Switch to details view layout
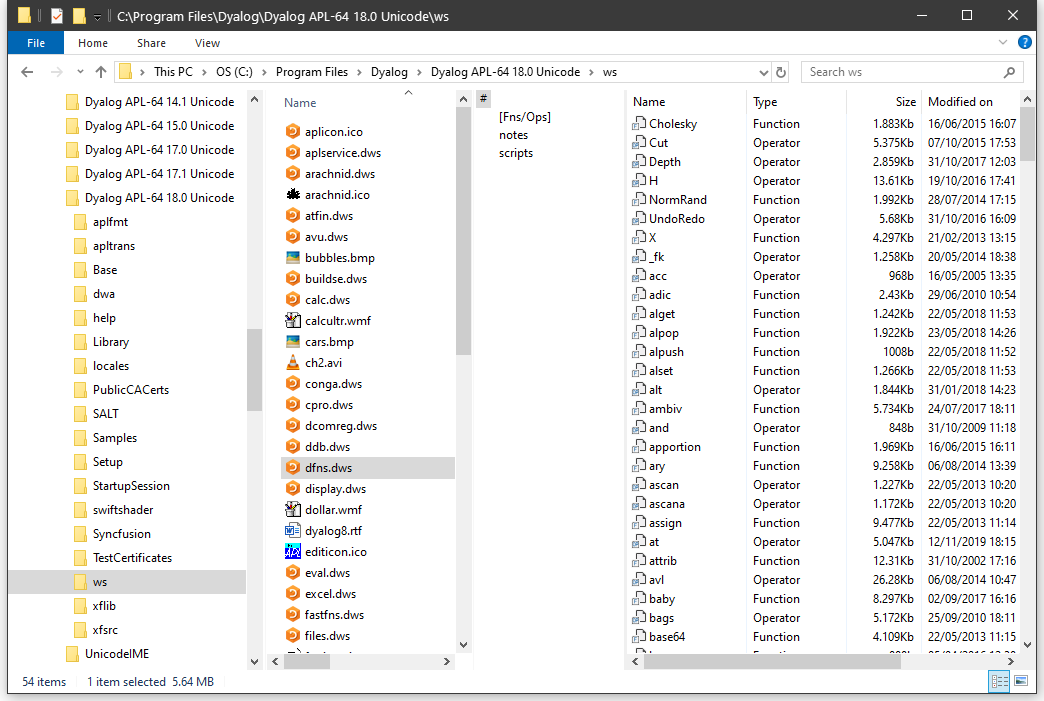Viewport: 1044px width, 701px height. (999, 681)
